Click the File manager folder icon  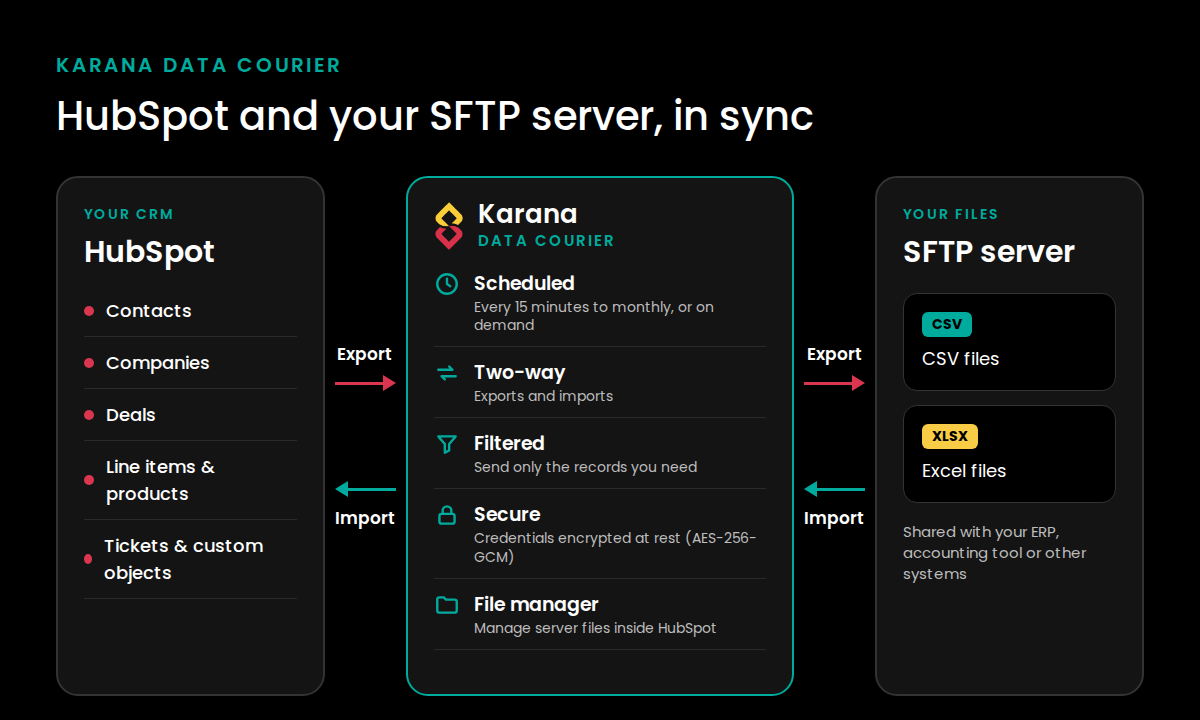[x=447, y=605]
